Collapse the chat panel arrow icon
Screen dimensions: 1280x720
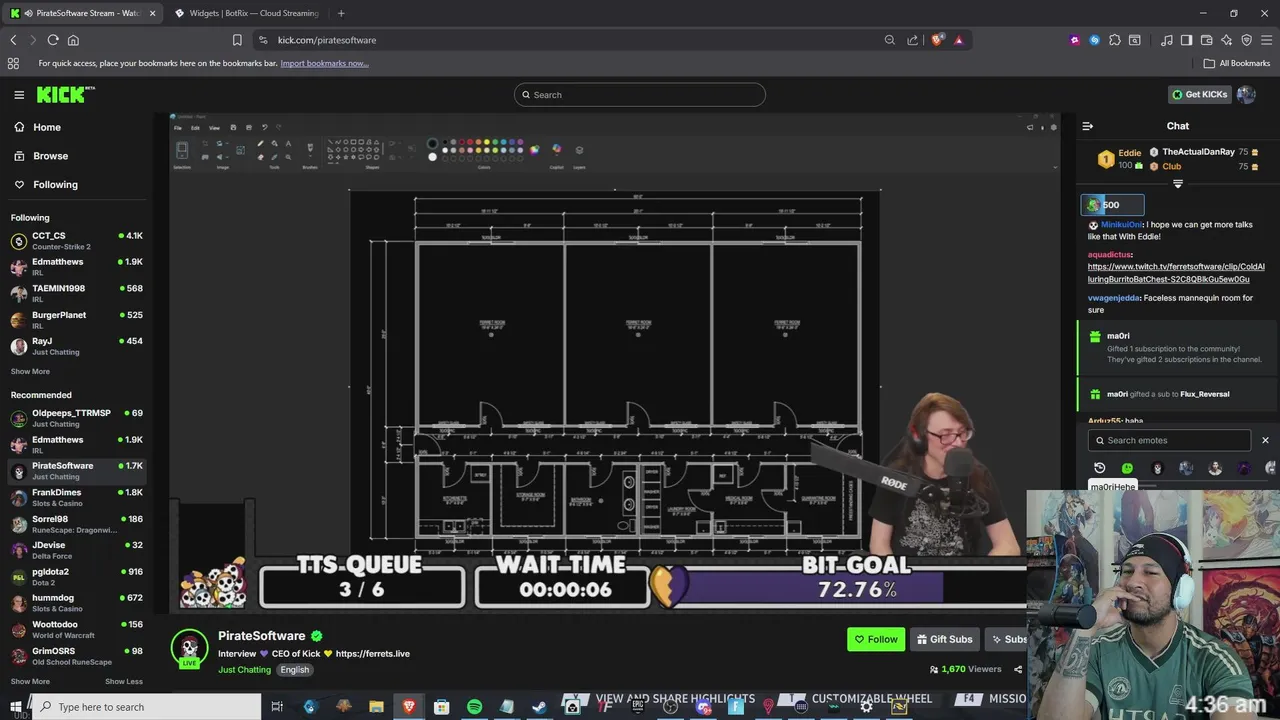tap(1088, 126)
